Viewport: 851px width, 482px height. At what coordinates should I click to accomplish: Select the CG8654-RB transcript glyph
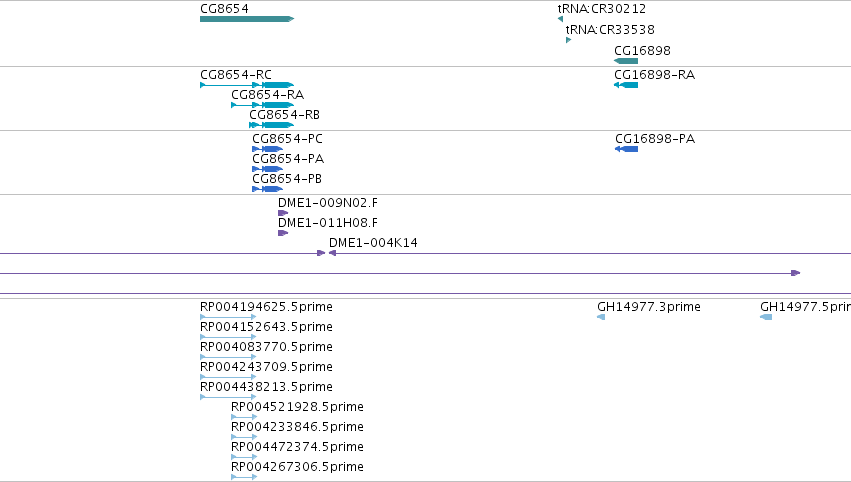pos(271,125)
